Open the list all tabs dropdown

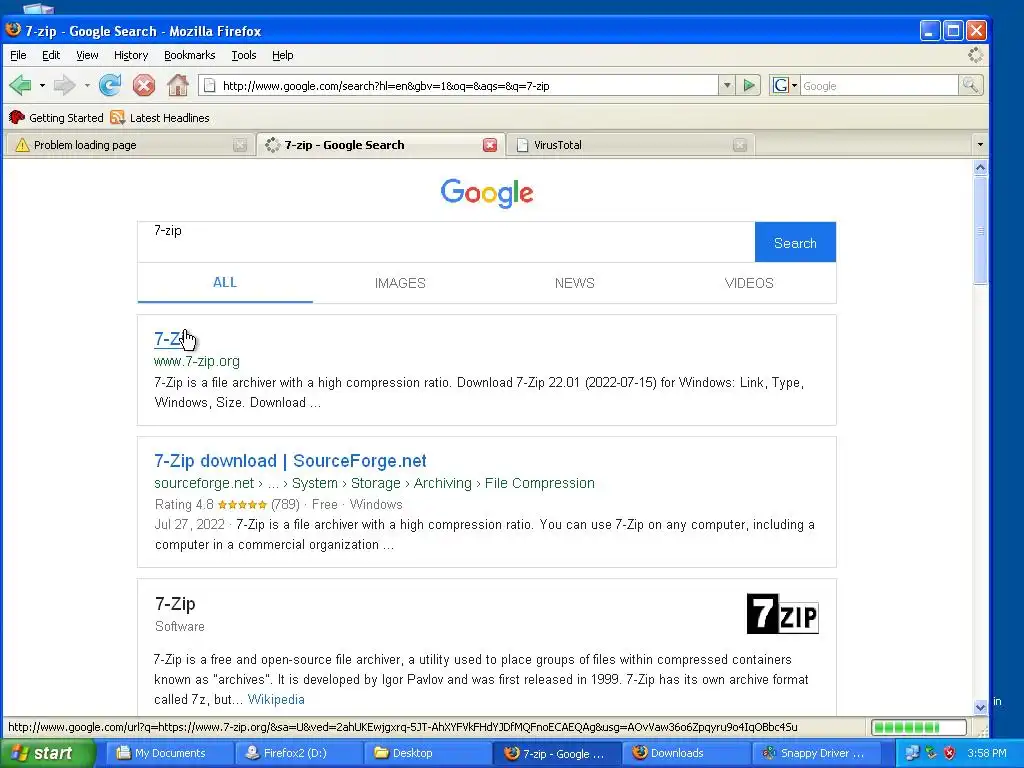(980, 144)
